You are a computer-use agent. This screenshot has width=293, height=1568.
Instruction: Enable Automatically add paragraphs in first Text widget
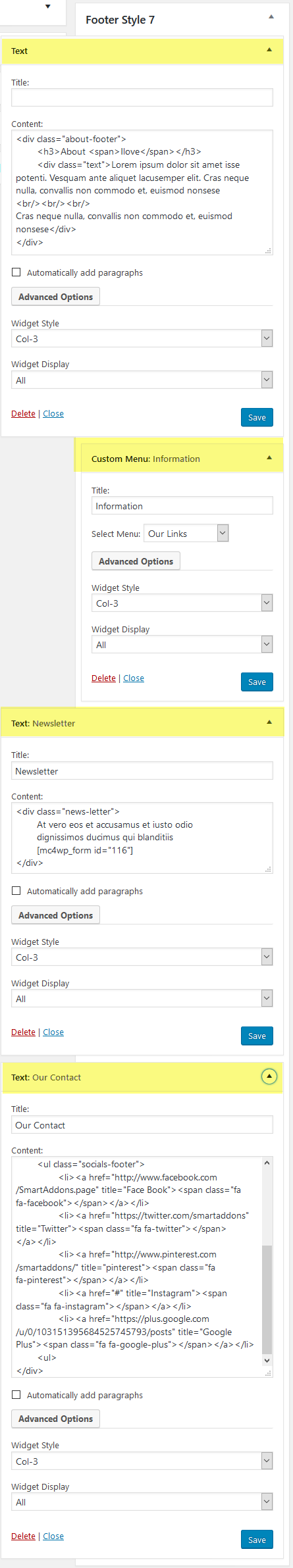click(16, 272)
